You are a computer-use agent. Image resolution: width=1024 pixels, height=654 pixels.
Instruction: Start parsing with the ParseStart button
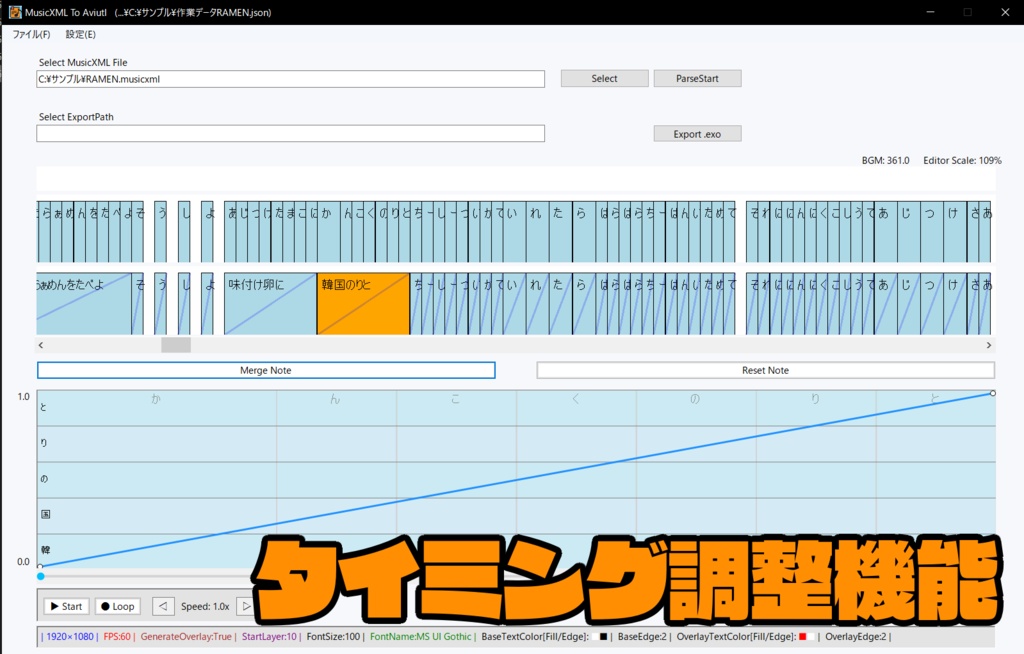(x=697, y=77)
